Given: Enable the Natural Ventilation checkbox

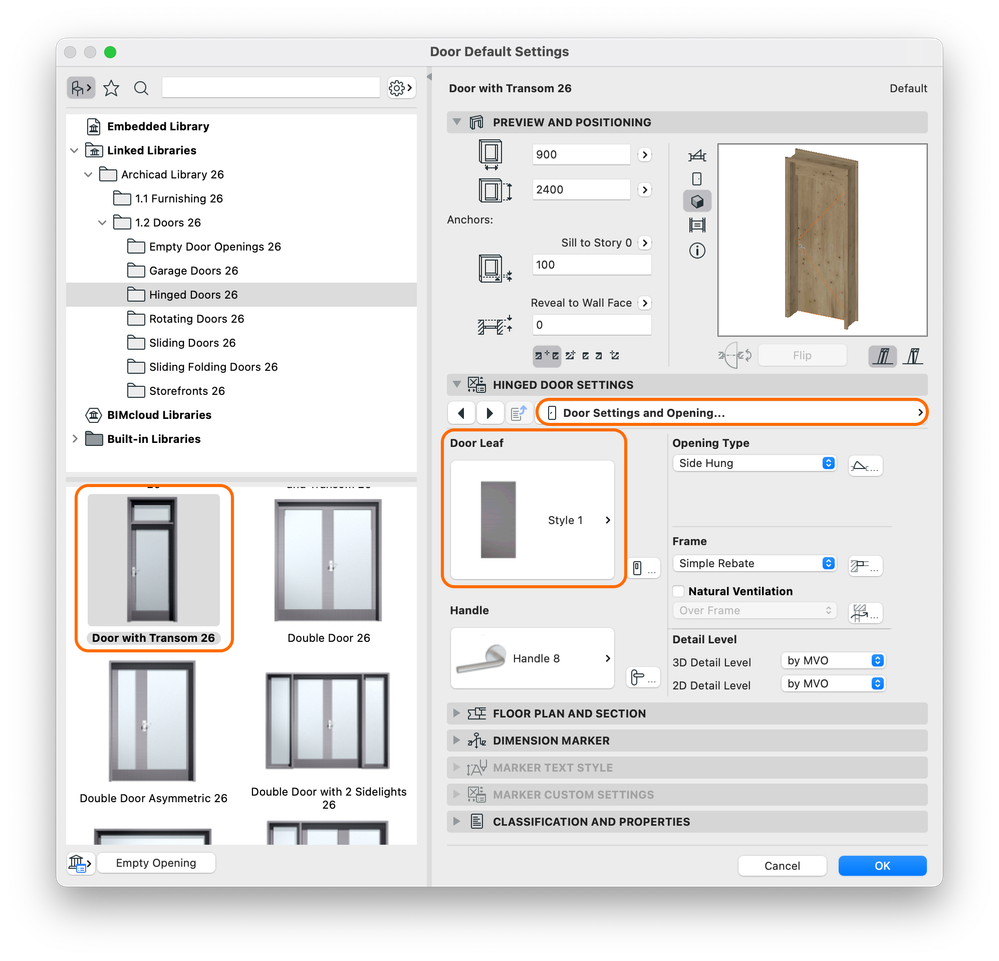Looking at the screenshot, I should click(679, 591).
